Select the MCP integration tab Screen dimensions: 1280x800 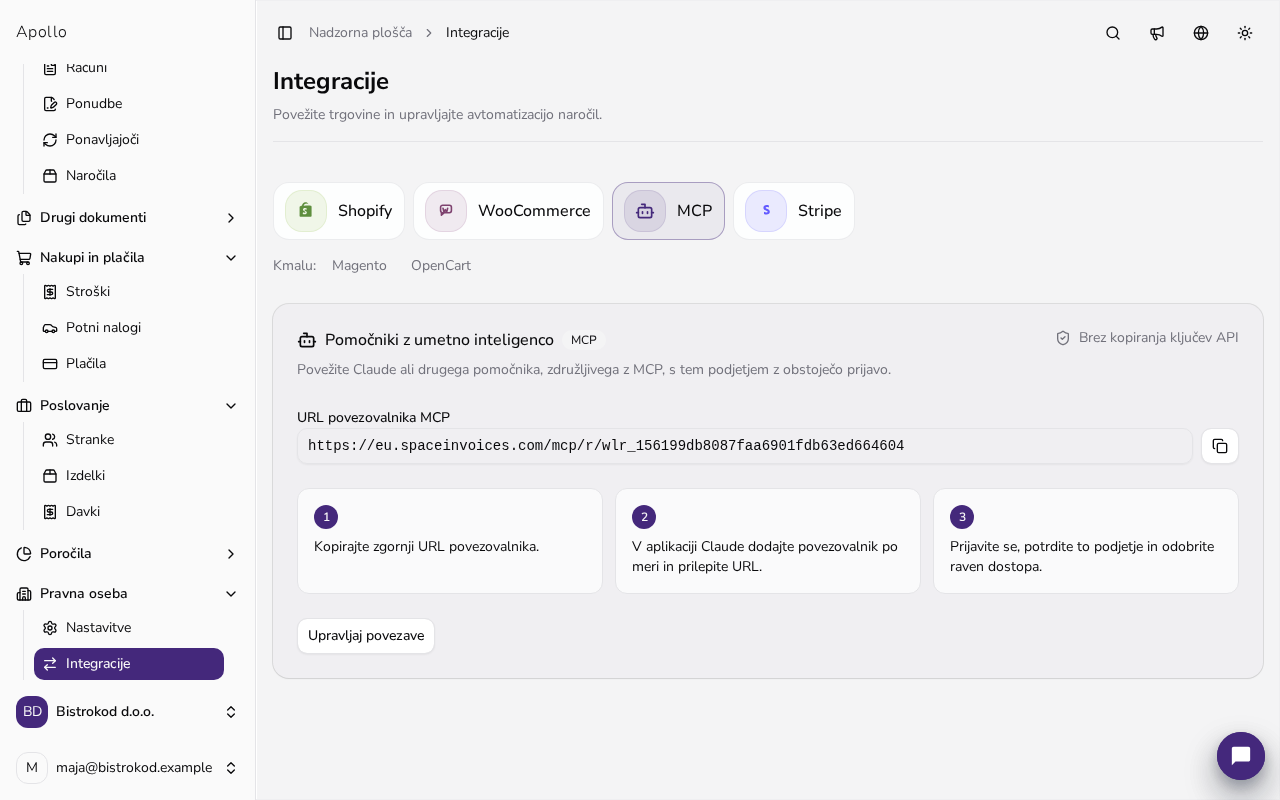point(668,211)
